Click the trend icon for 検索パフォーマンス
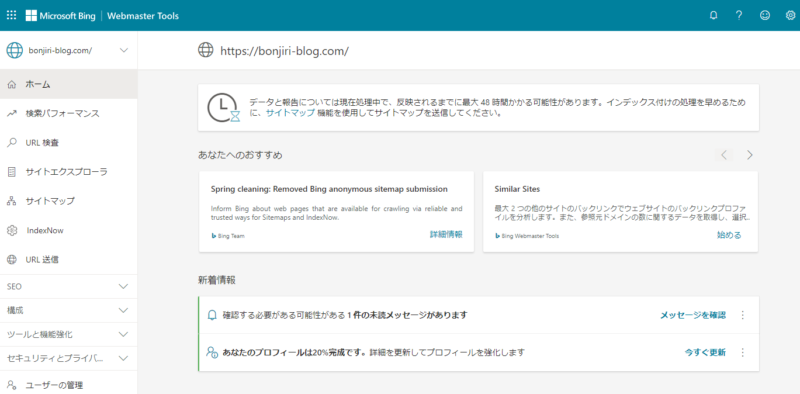The image size is (800, 394). 12,114
